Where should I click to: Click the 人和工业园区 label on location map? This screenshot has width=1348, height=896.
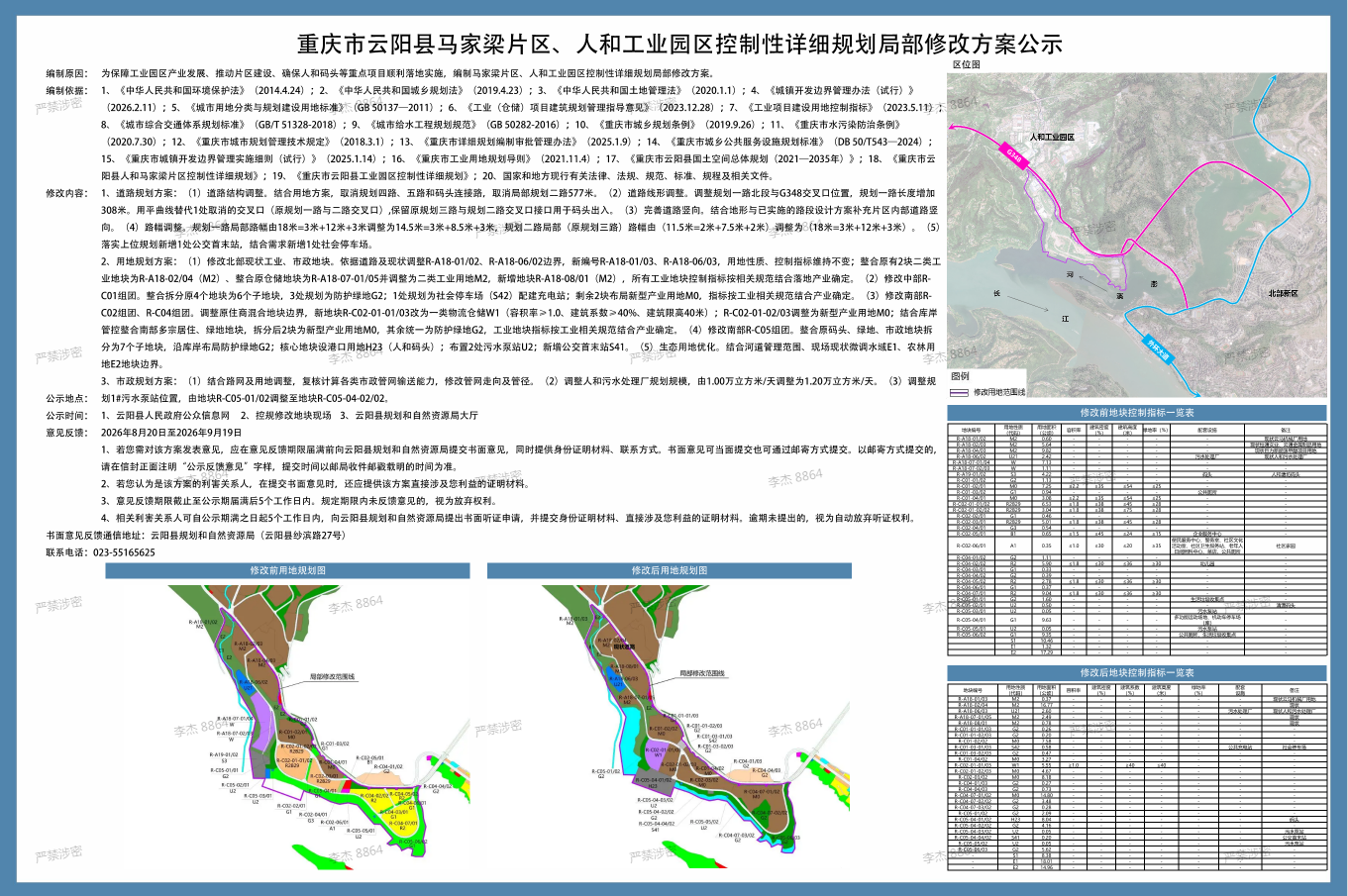1052,138
